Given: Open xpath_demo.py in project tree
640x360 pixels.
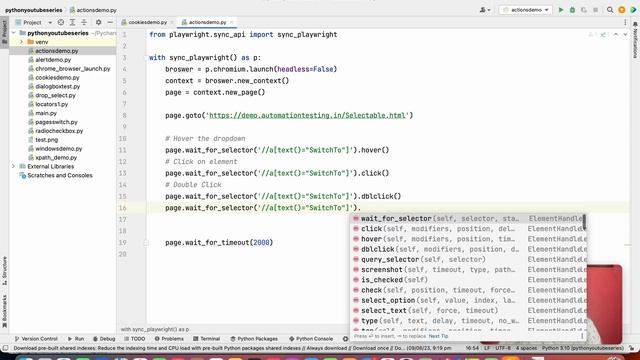Looking at the screenshot, I should tap(56, 158).
